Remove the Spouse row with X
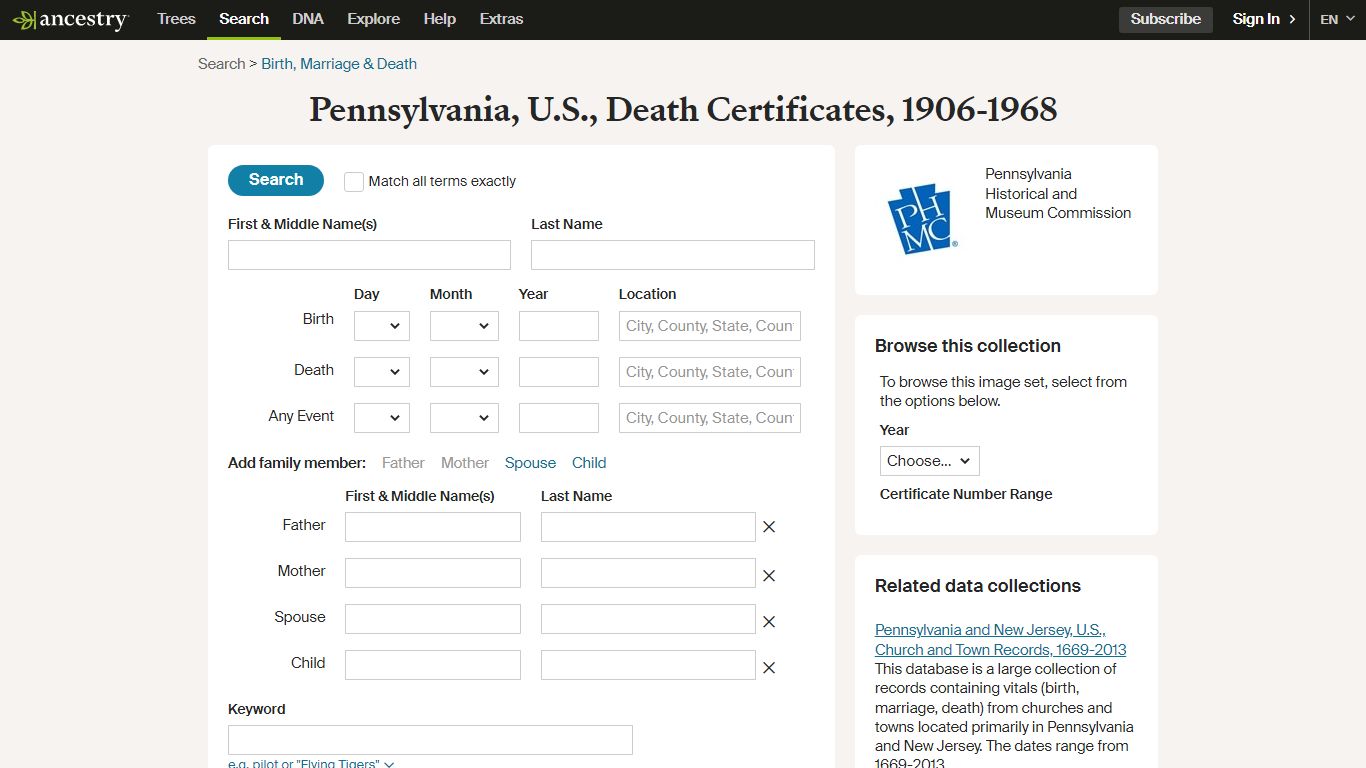Viewport: 1366px width, 768px height. coord(769,622)
